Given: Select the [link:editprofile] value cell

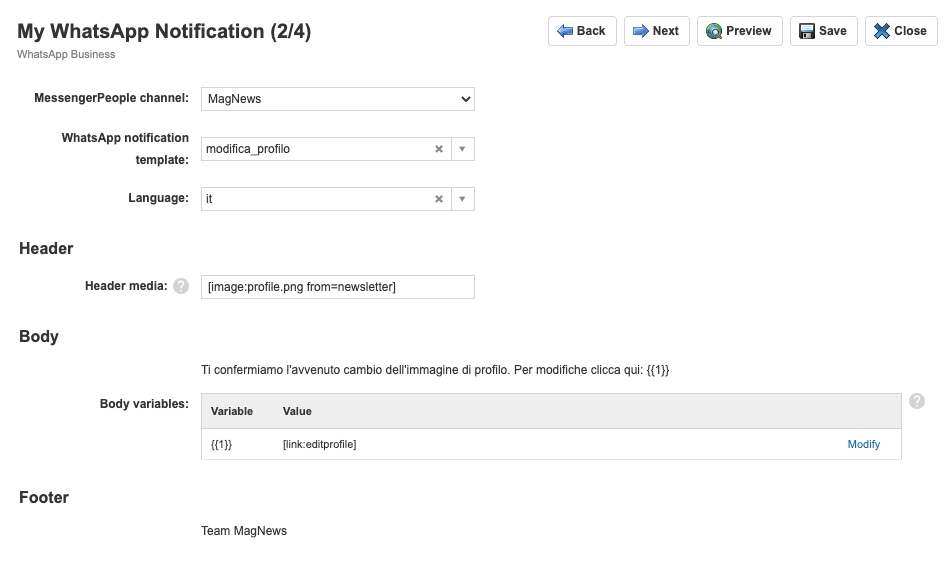Looking at the screenshot, I should coord(320,444).
